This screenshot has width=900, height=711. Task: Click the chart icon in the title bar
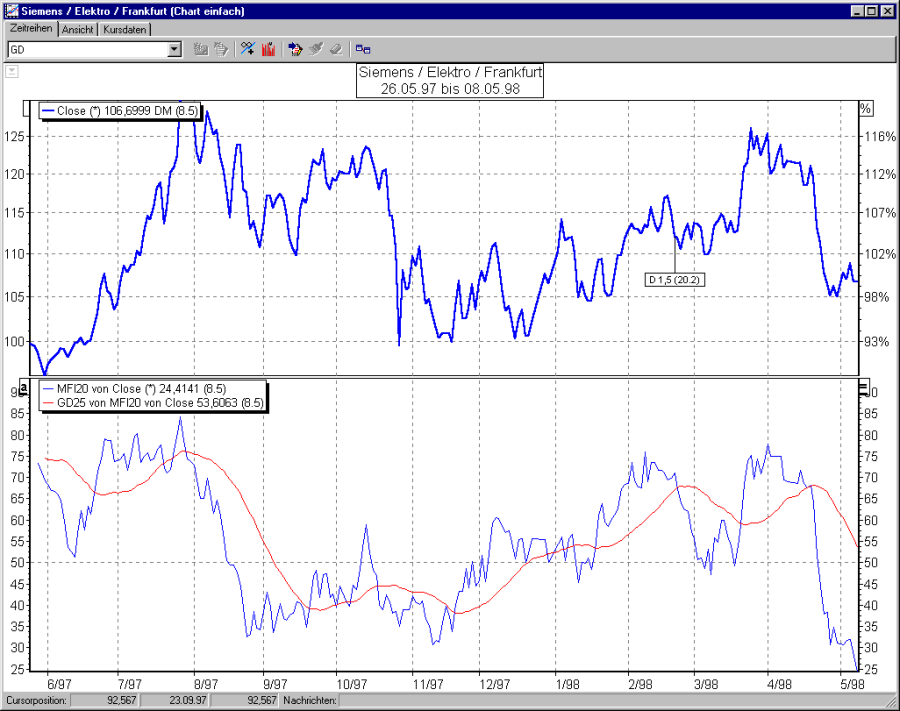click(x=10, y=10)
